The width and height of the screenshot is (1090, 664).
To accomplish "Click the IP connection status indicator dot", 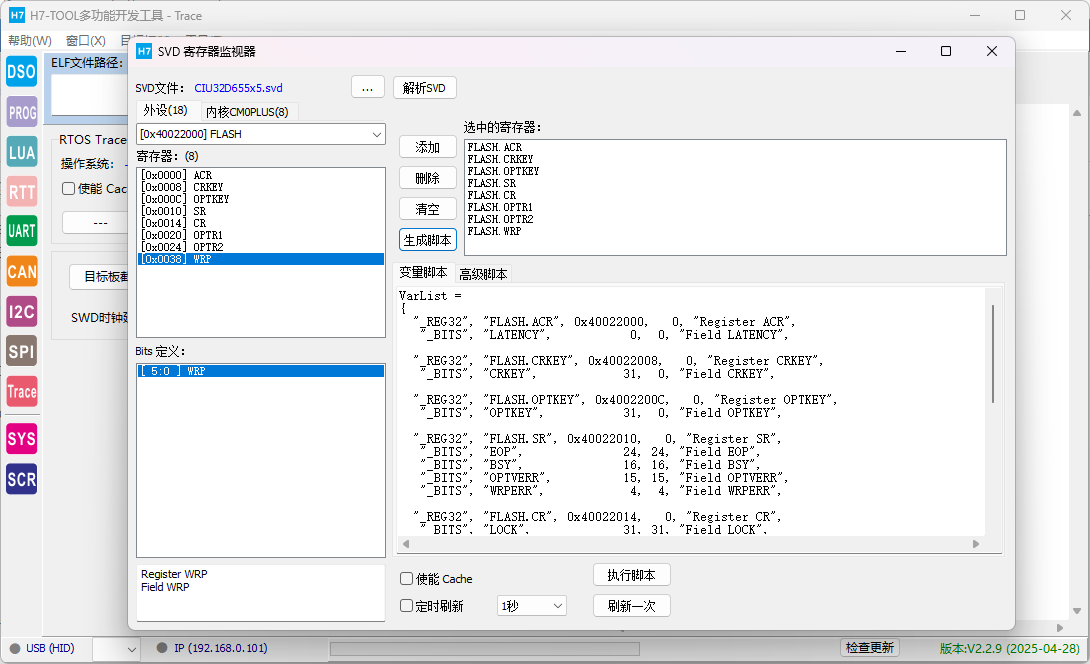I will [x=162, y=648].
